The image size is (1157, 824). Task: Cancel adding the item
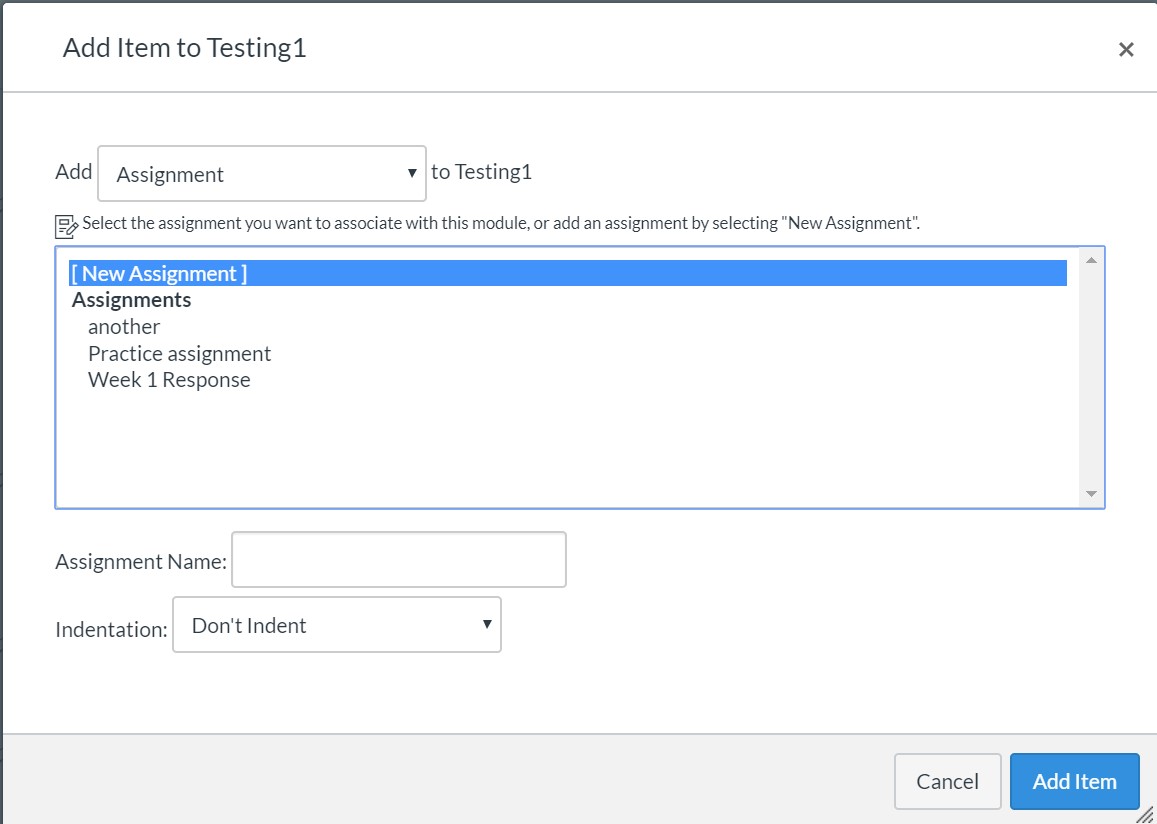tap(947, 781)
